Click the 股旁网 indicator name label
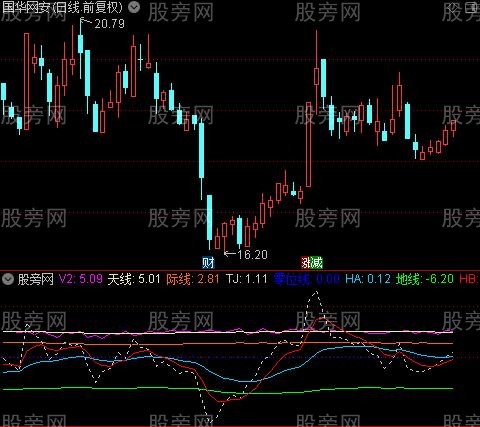This screenshot has height=427, width=480. (x=36, y=279)
